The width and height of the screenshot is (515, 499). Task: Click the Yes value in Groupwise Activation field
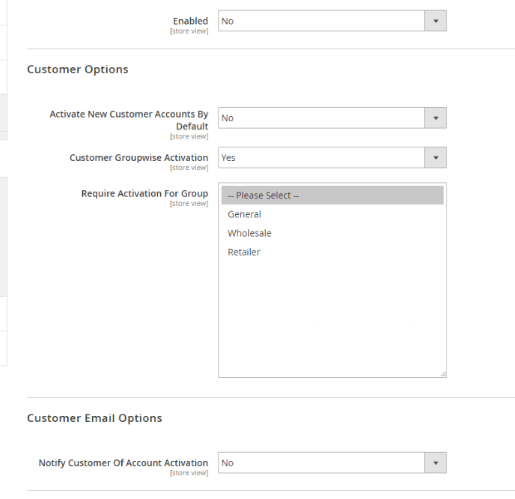pos(228,158)
